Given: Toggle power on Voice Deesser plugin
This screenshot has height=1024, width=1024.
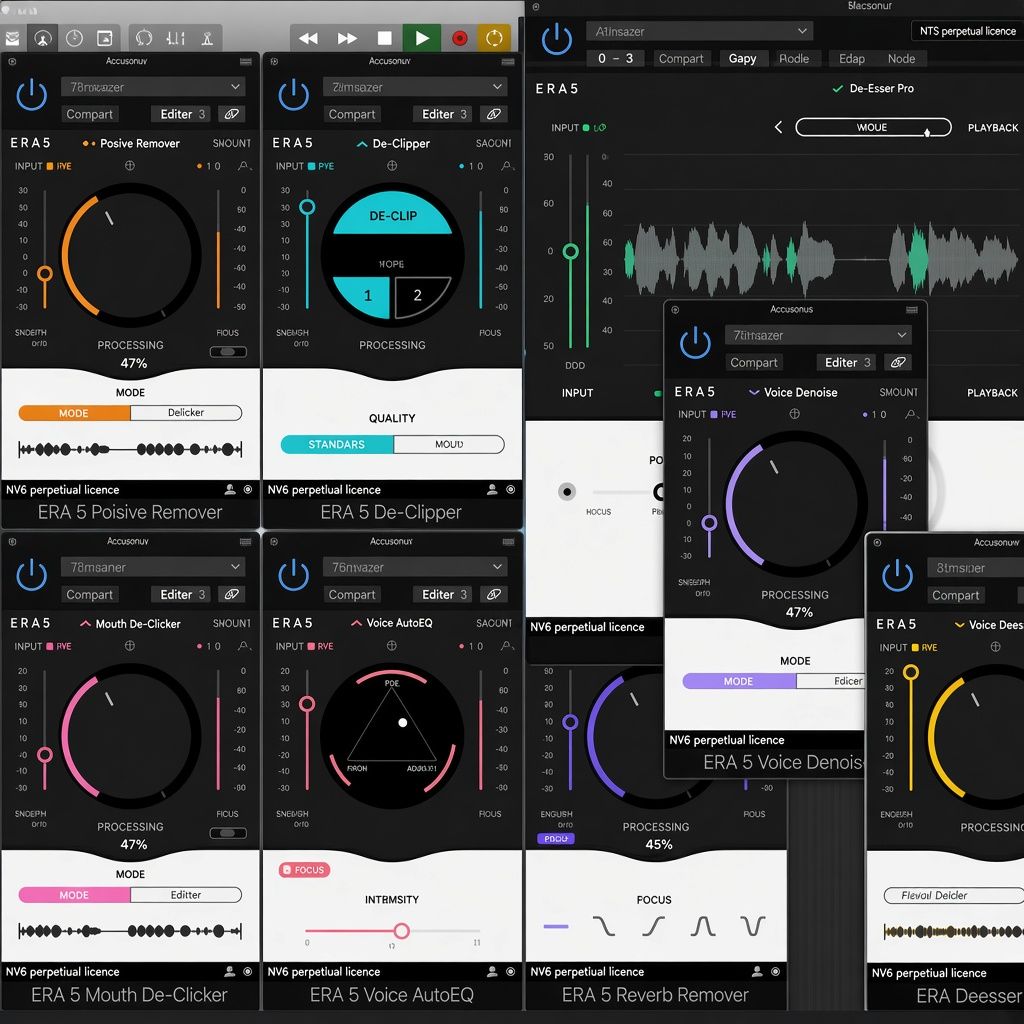Looking at the screenshot, I should 897,575.
